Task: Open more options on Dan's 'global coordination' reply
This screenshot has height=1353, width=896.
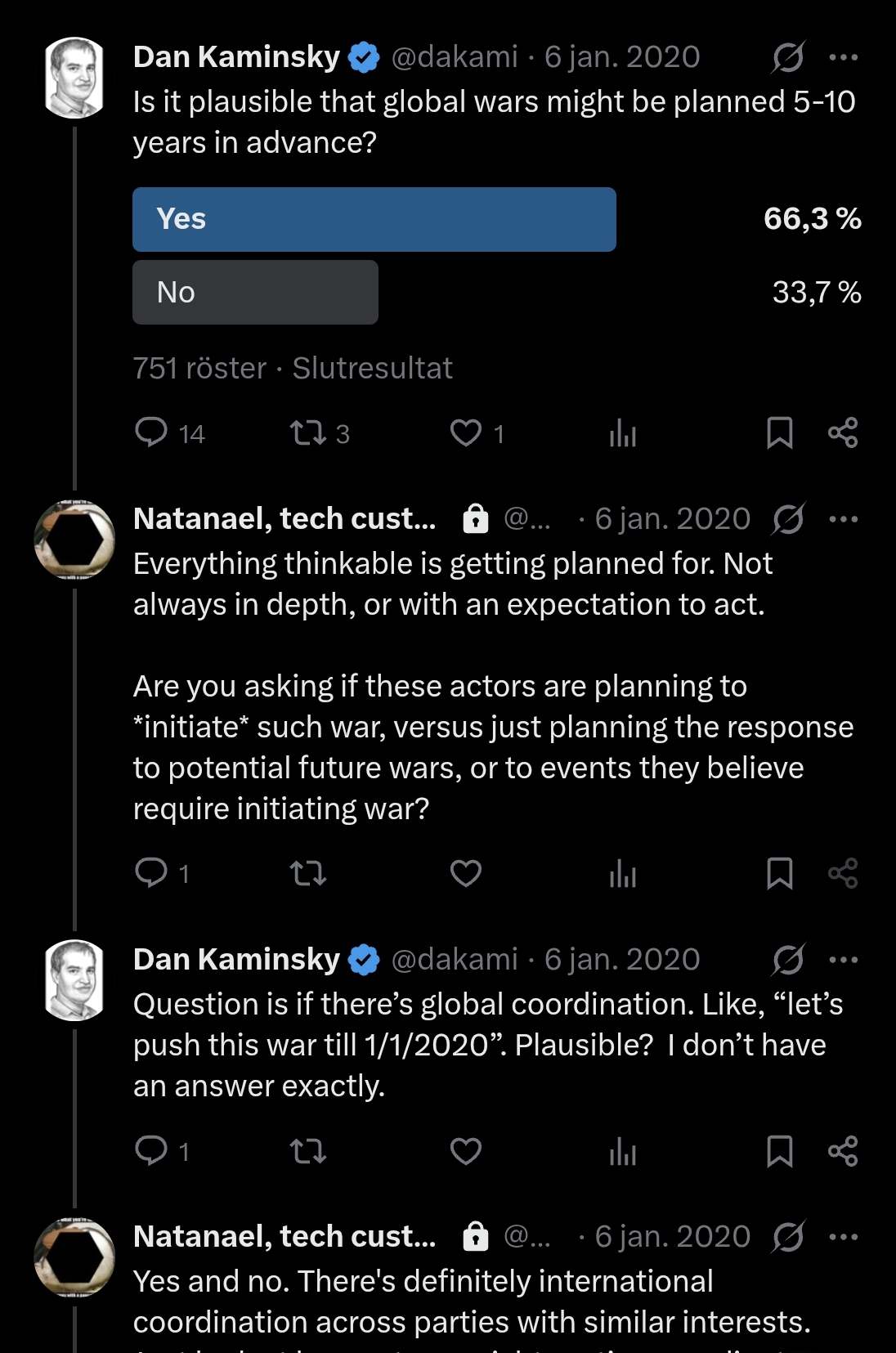Action: 843,960
